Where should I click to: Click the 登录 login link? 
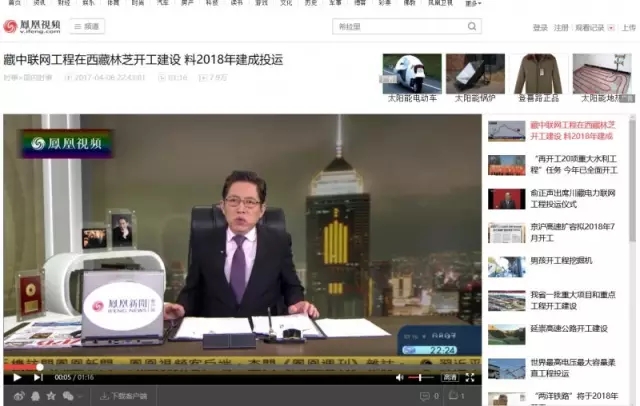tap(540, 28)
